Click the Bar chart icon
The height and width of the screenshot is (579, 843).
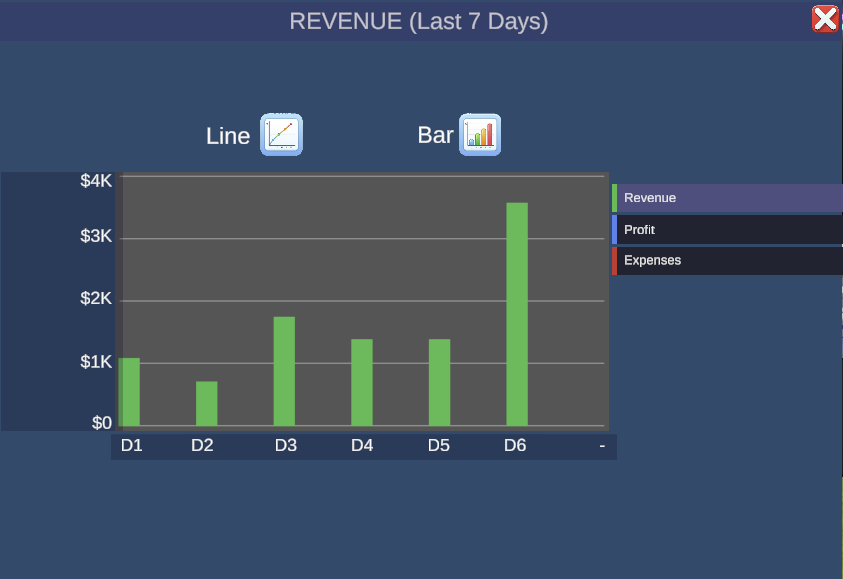pyautogui.click(x=480, y=135)
